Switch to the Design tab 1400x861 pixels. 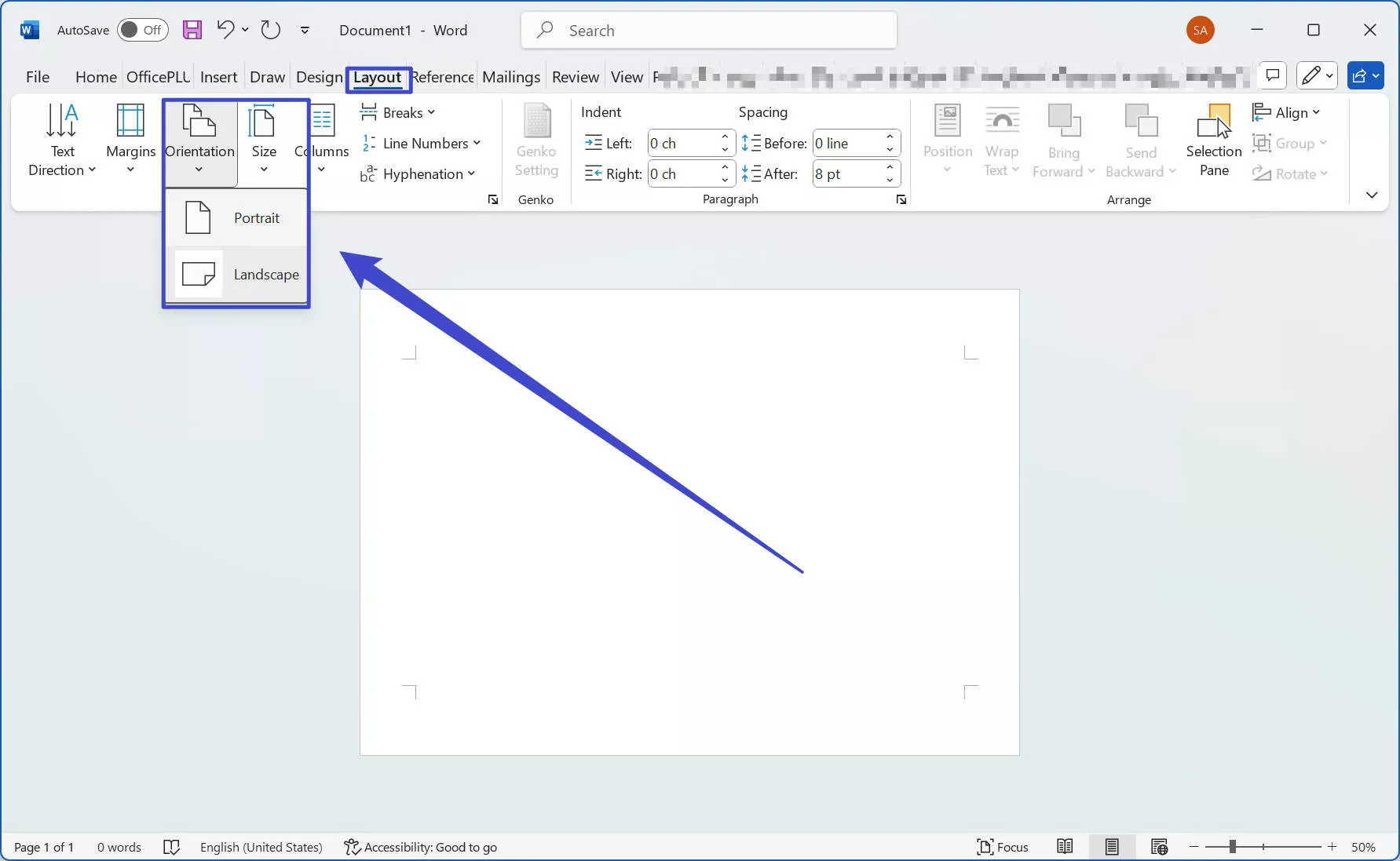pos(319,77)
